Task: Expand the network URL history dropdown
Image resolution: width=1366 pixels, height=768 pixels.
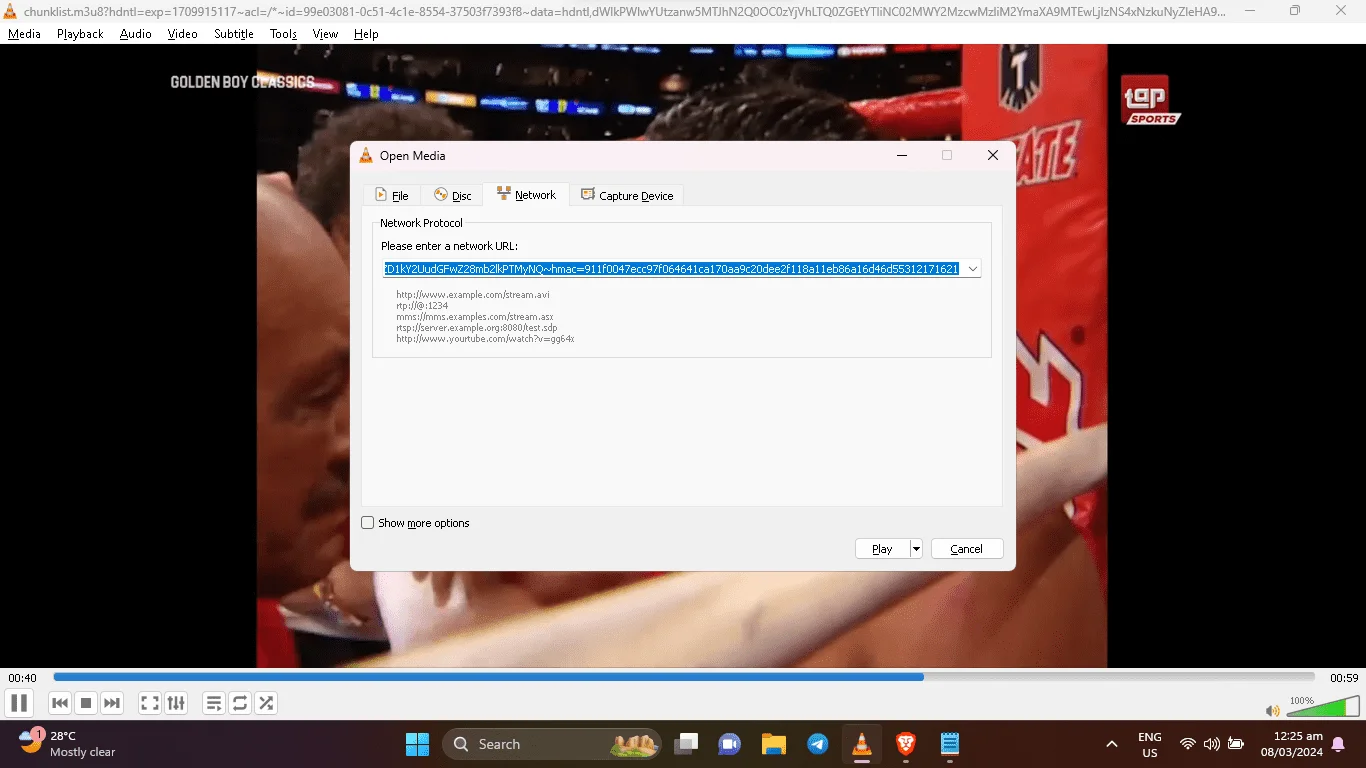Action: coord(972,268)
